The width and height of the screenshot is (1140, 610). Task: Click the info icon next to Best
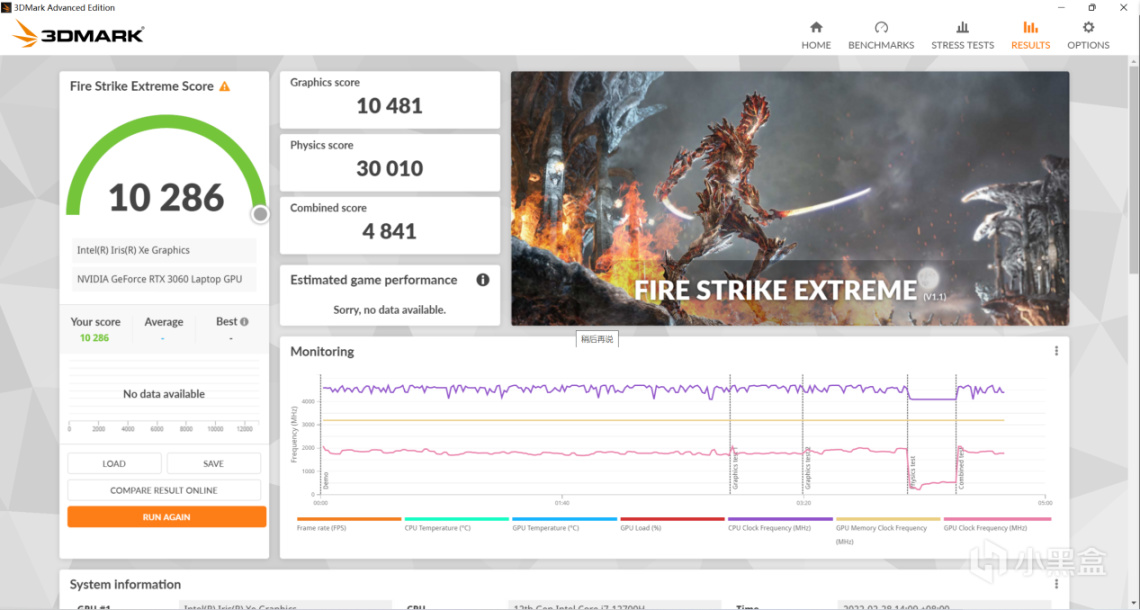click(x=244, y=321)
